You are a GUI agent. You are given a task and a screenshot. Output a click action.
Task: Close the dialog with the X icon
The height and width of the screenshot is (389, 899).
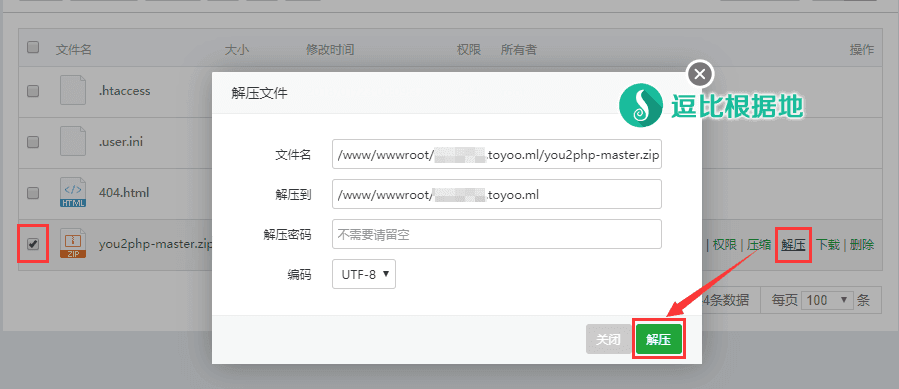[699, 73]
